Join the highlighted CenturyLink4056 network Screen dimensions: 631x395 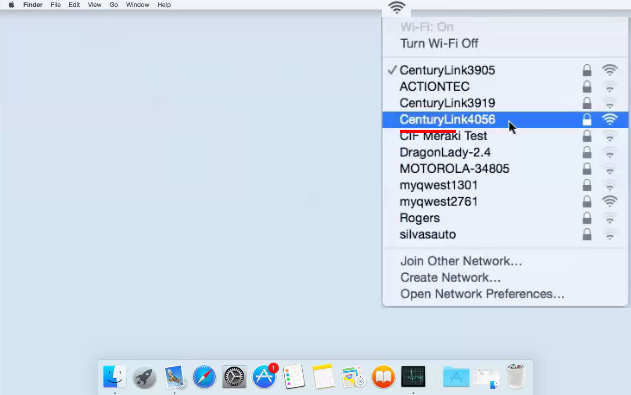[505, 119]
